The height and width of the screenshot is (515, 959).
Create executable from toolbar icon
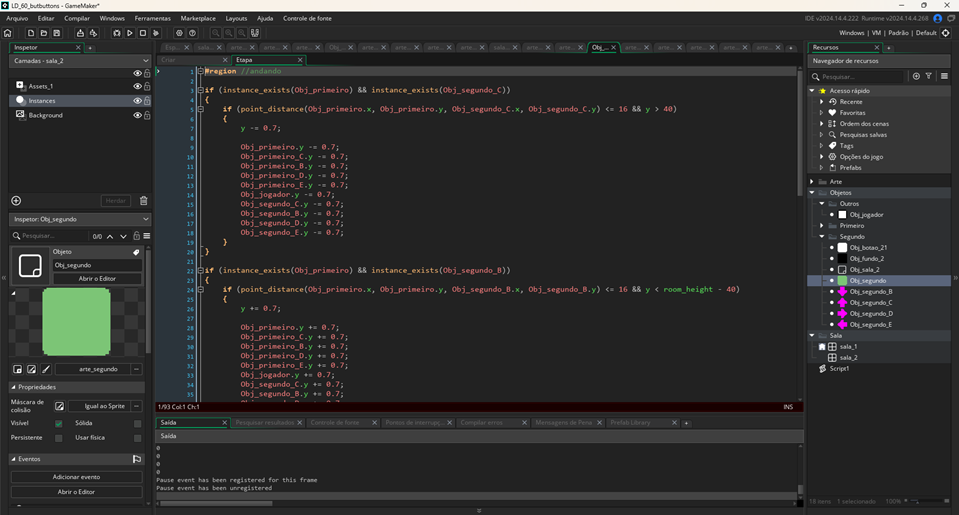coord(80,33)
